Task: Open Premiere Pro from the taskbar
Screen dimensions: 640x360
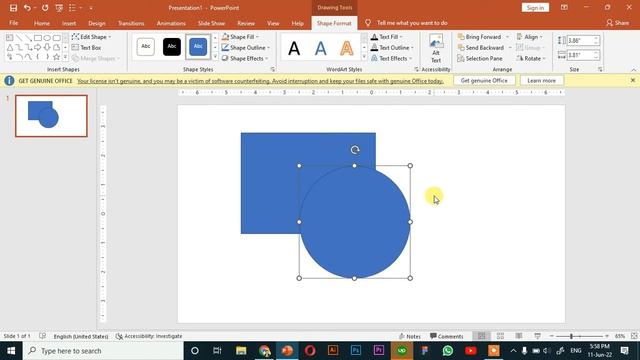Action: click(379, 351)
